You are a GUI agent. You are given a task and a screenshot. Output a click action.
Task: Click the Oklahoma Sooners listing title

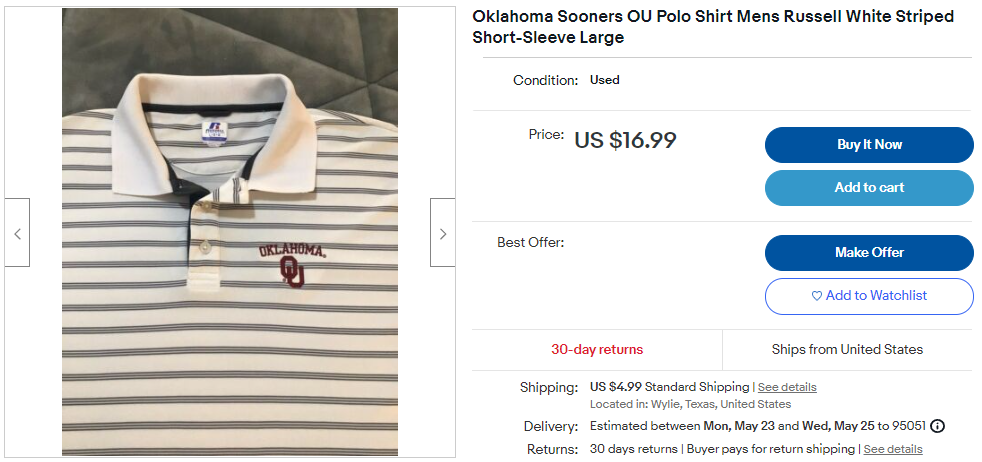713,27
